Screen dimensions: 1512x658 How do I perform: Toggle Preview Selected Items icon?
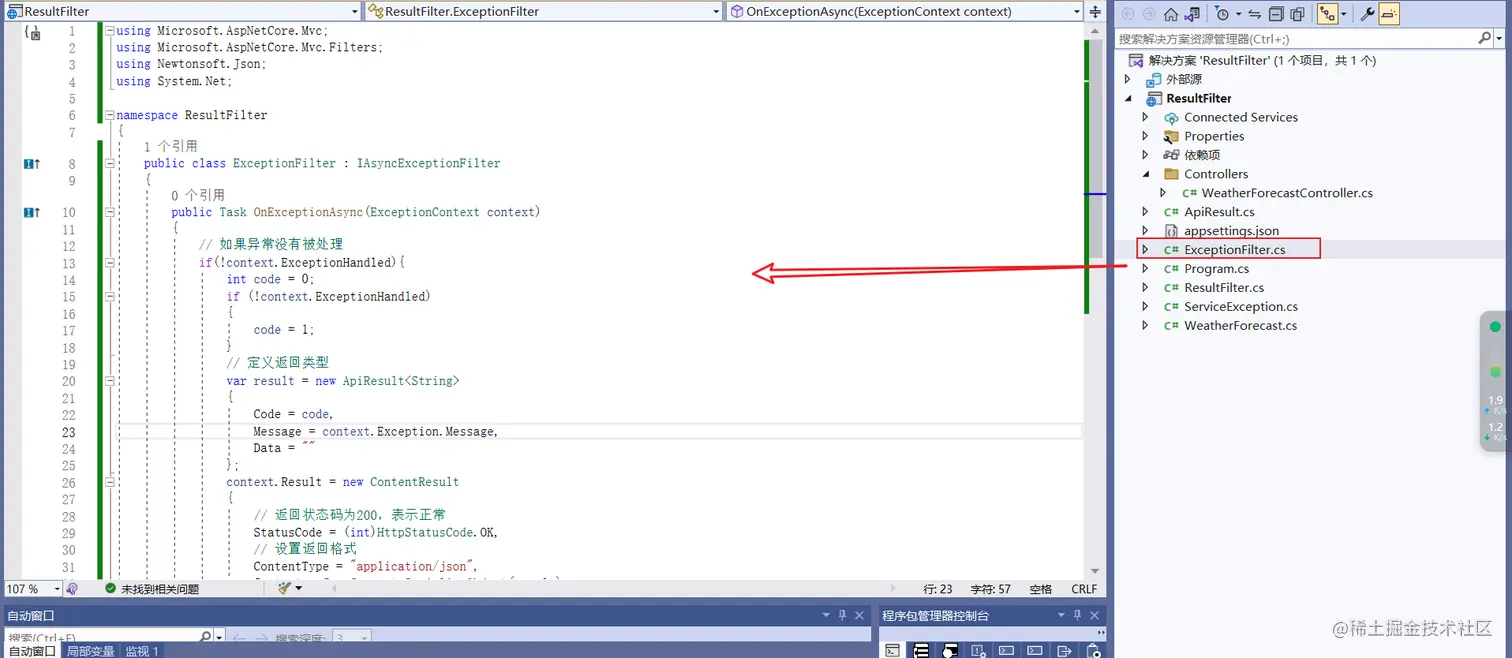(1389, 14)
